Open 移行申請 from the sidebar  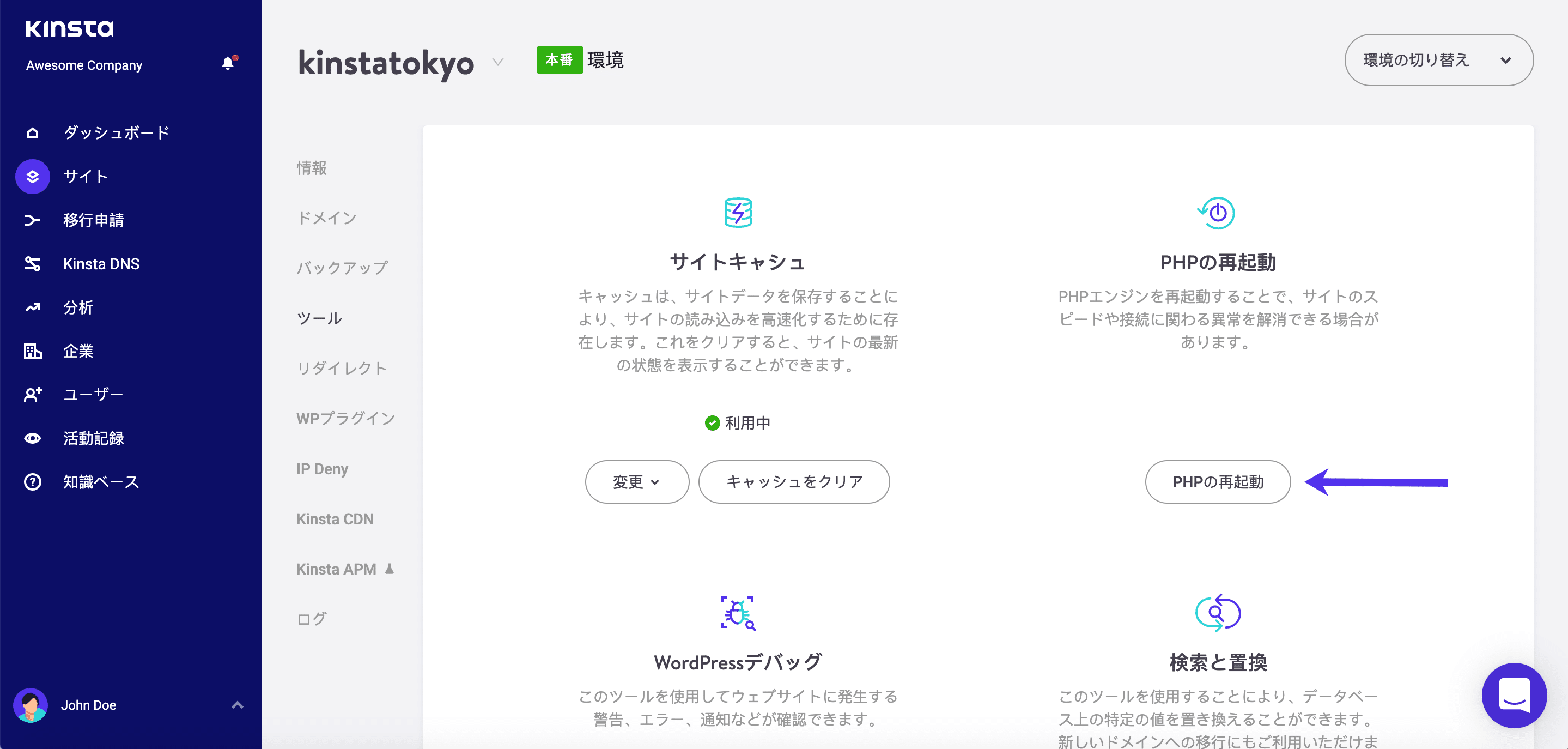coord(94,220)
